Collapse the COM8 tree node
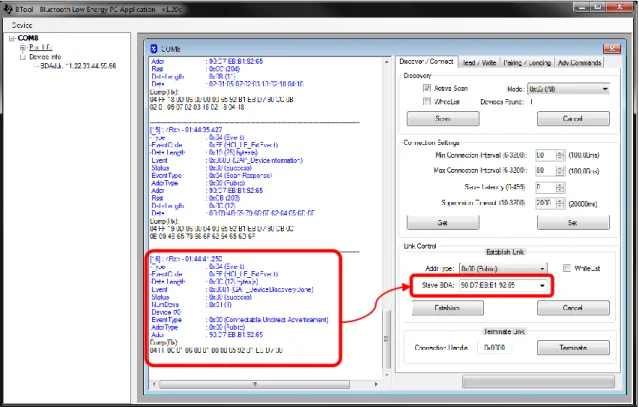Viewport: 639px width, 407px height. [11, 38]
